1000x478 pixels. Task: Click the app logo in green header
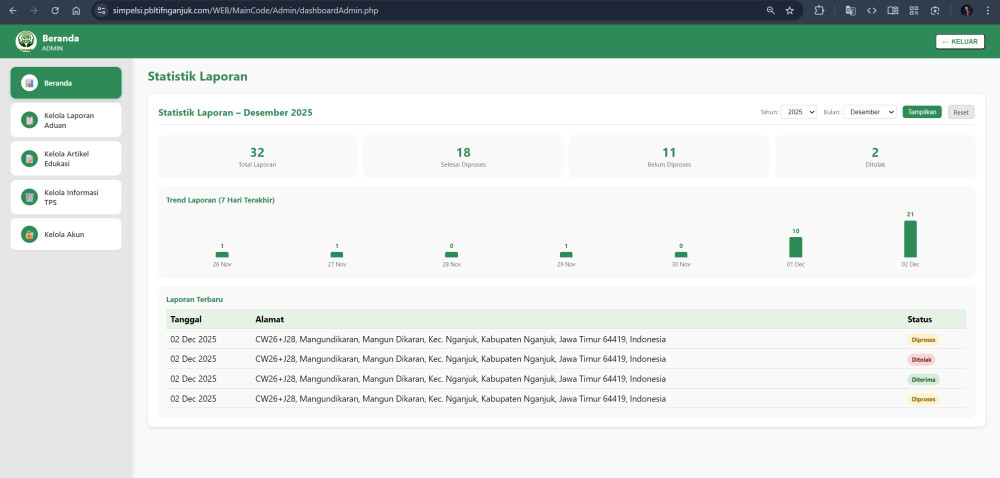click(x=26, y=41)
